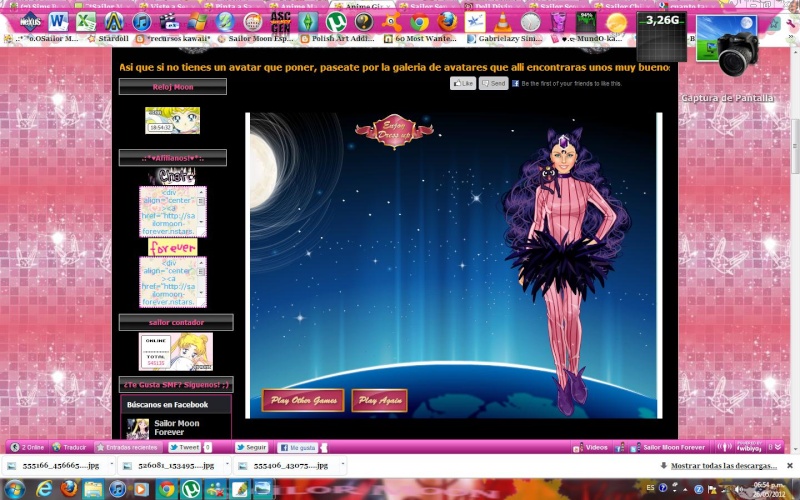Click the Facebook Me gusta button

point(298,447)
